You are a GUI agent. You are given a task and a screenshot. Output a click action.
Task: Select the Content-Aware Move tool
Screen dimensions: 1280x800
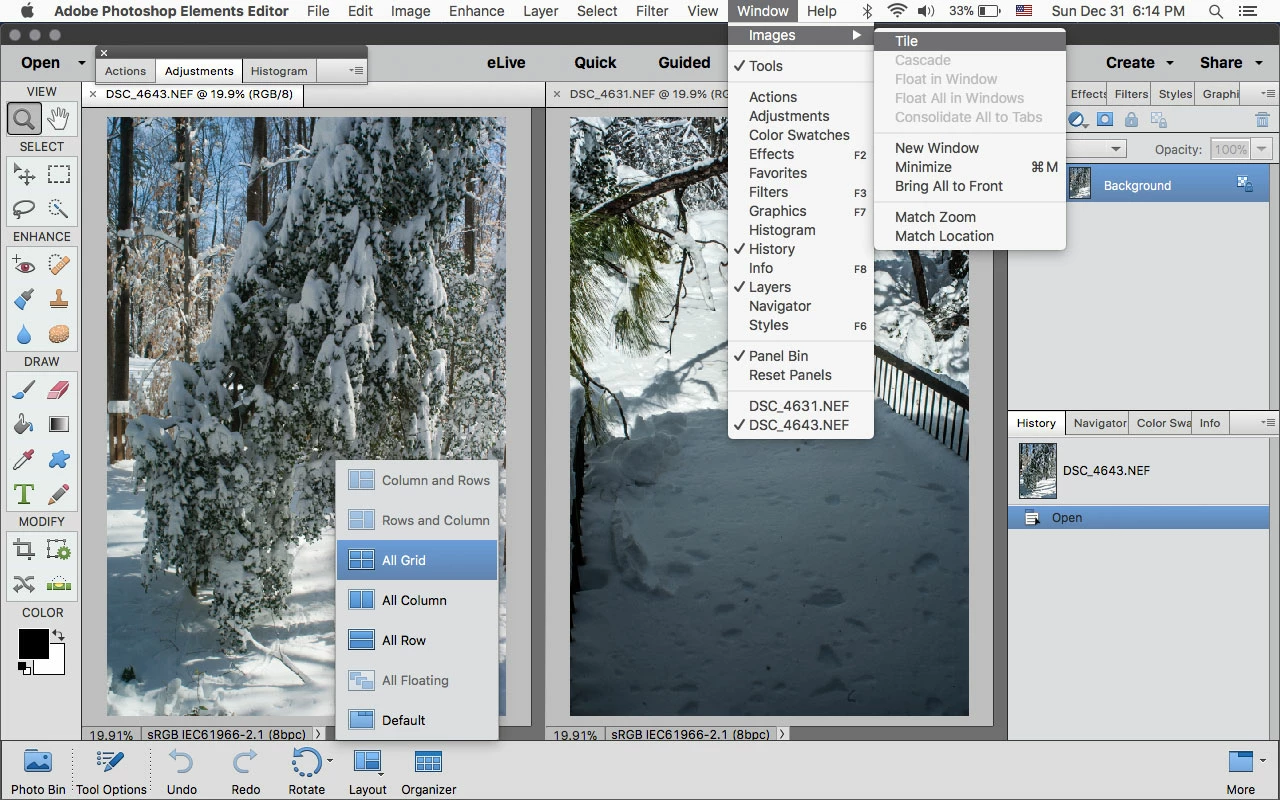24,584
